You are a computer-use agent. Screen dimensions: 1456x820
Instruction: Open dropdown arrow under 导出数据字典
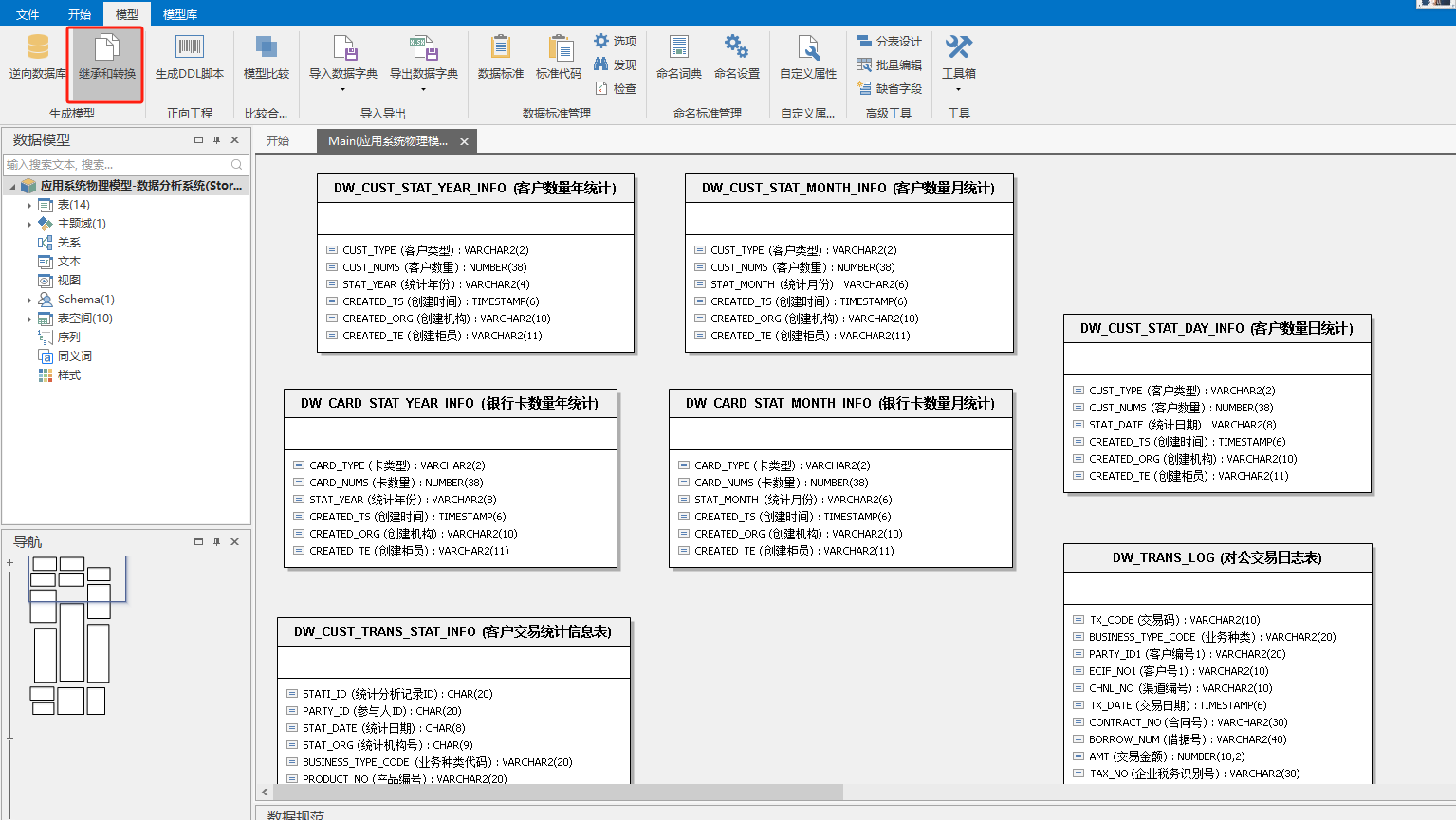click(x=424, y=90)
